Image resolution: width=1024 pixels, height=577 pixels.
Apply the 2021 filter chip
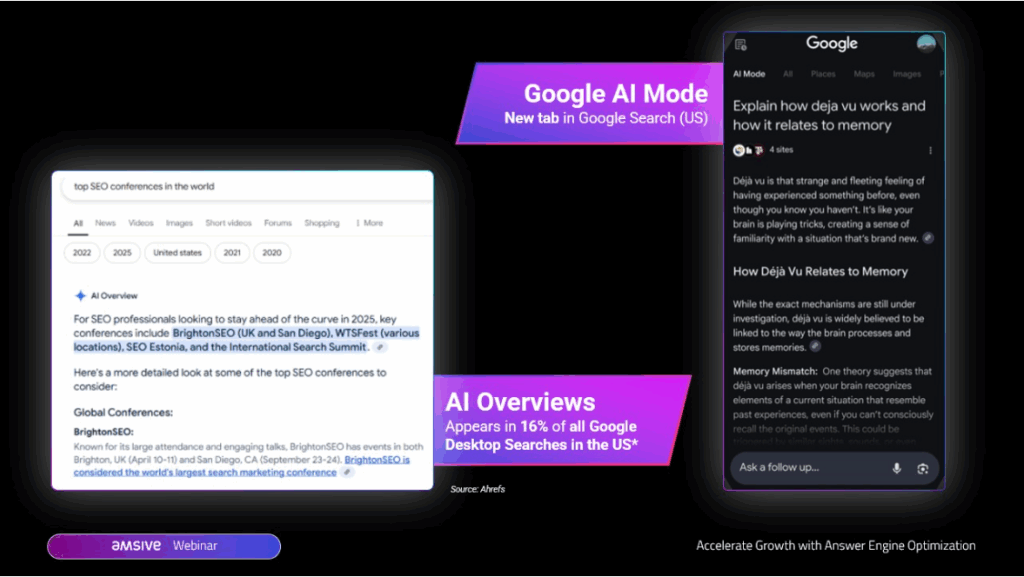point(232,253)
